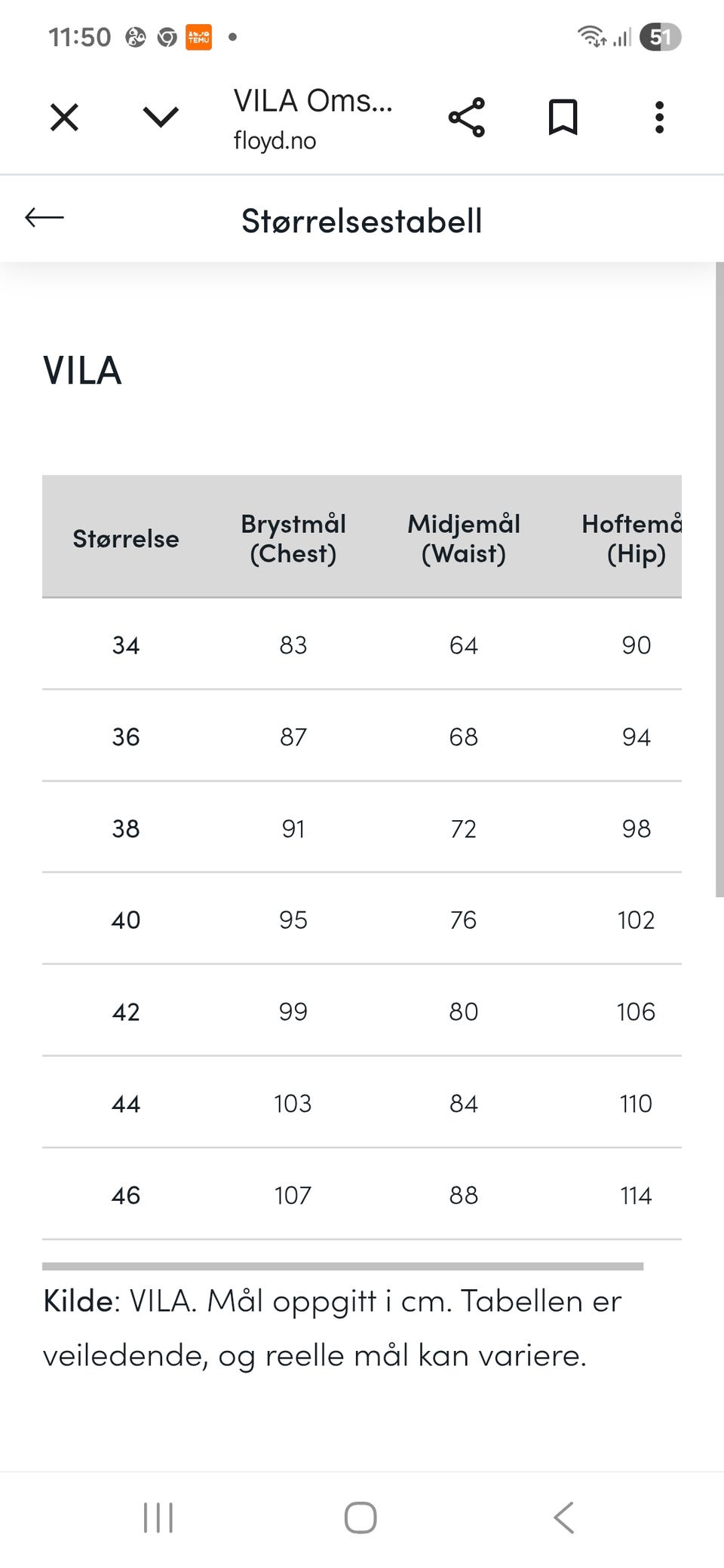Select the Hoftemål (Hip) column header

pos(632,538)
